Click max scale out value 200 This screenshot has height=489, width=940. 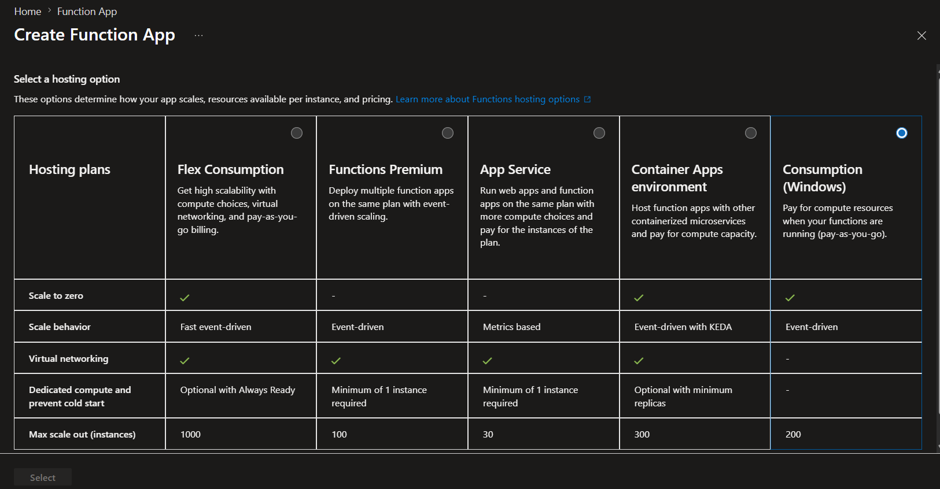coord(793,434)
